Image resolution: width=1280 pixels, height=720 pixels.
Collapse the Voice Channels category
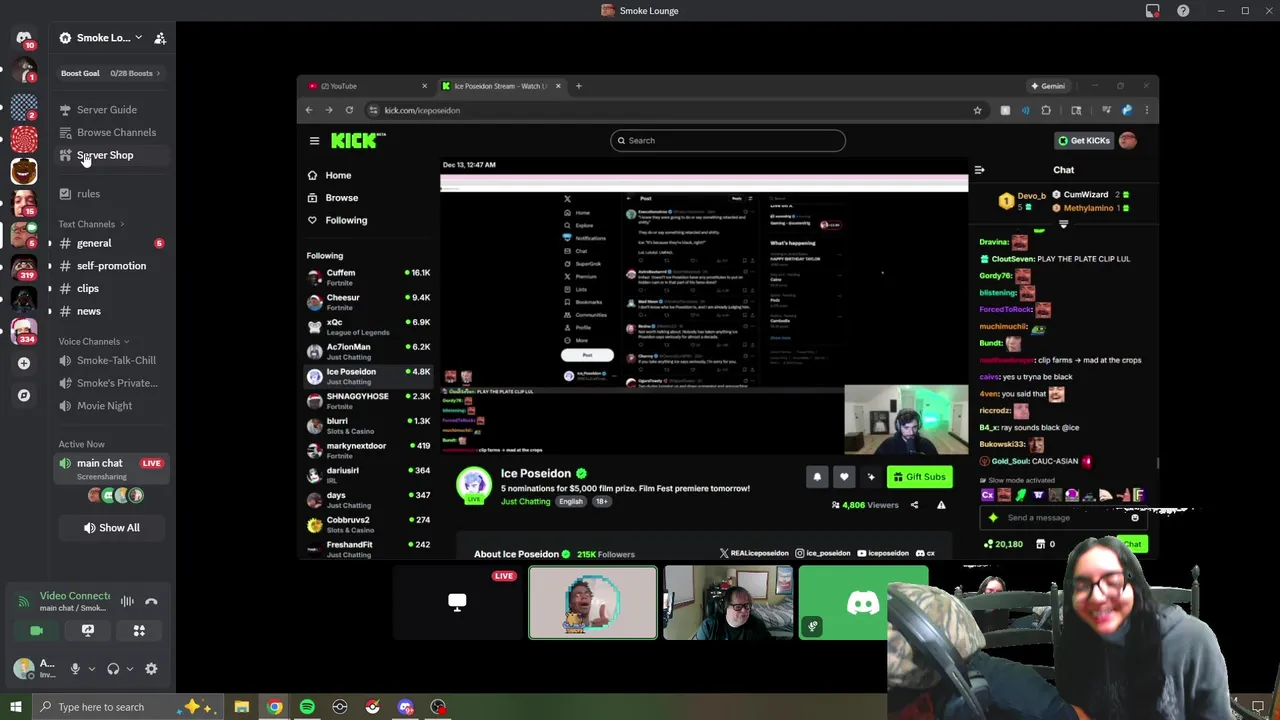tap(93, 342)
